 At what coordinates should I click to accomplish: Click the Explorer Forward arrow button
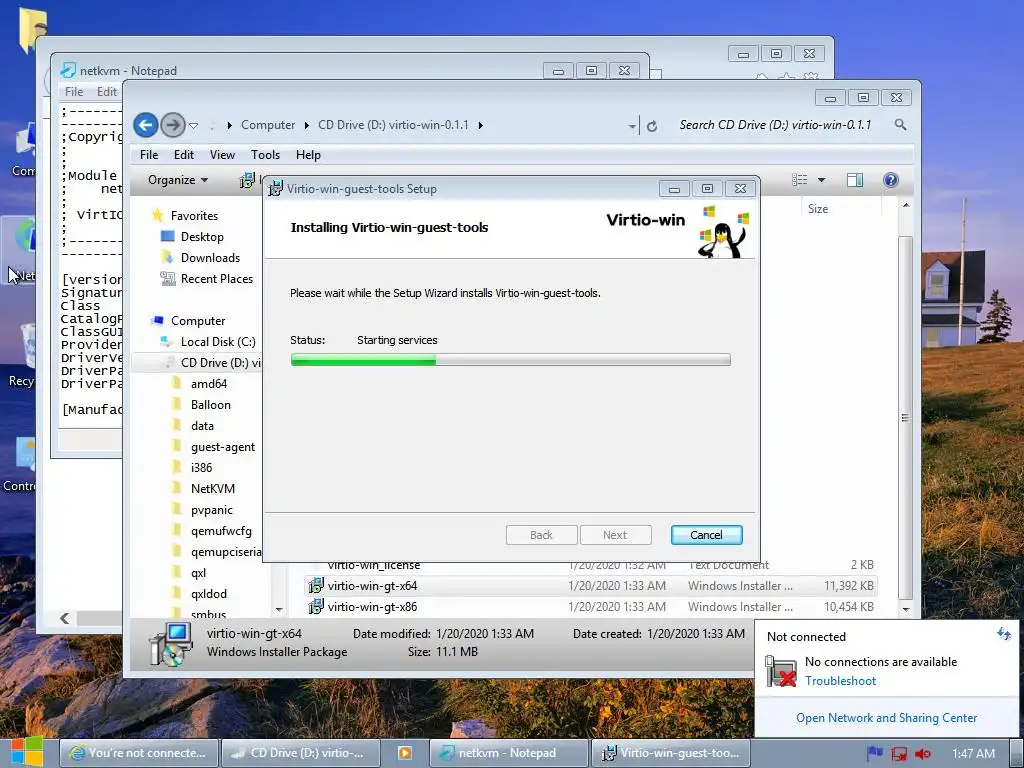point(173,125)
